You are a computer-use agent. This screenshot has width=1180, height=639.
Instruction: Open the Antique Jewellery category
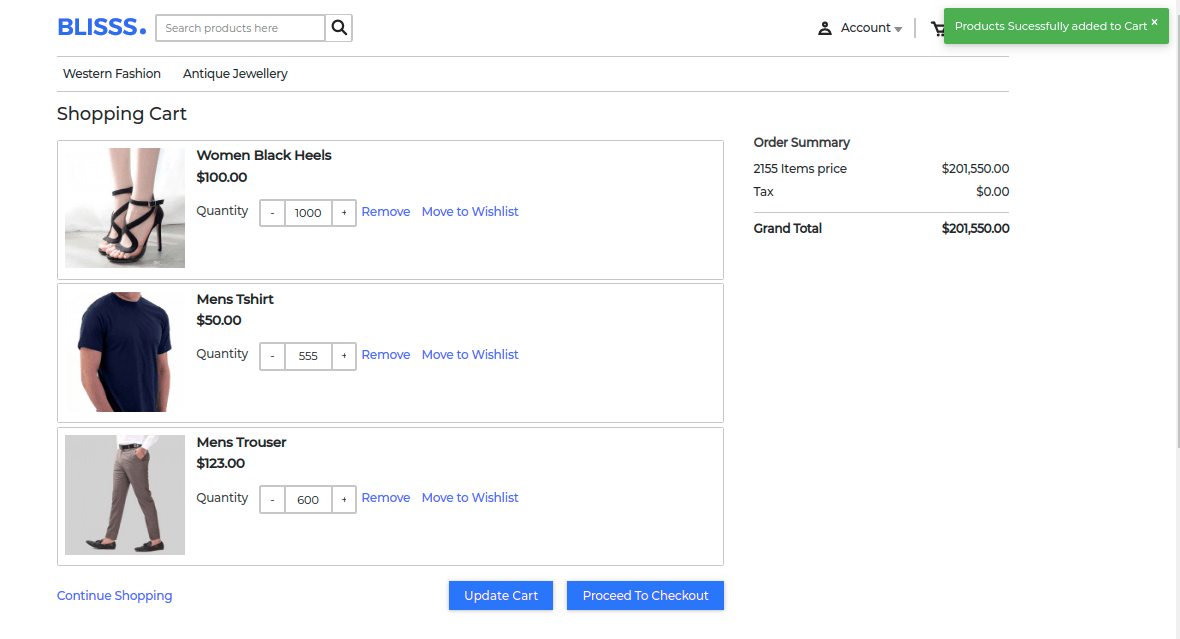(235, 73)
